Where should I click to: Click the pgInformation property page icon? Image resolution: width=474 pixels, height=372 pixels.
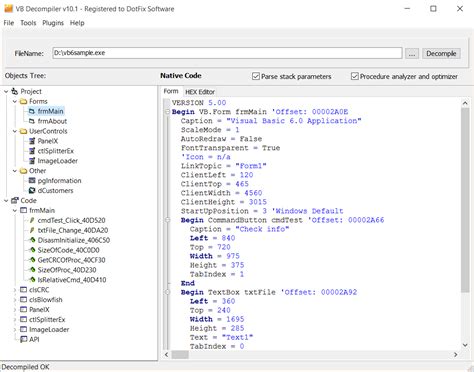click(x=32, y=181)
